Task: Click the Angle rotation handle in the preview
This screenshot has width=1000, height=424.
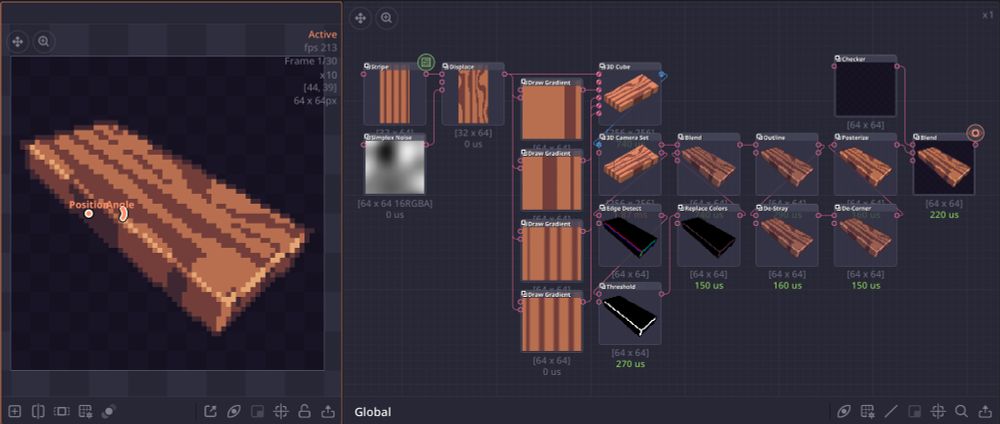Action: [x=122, y=214]
